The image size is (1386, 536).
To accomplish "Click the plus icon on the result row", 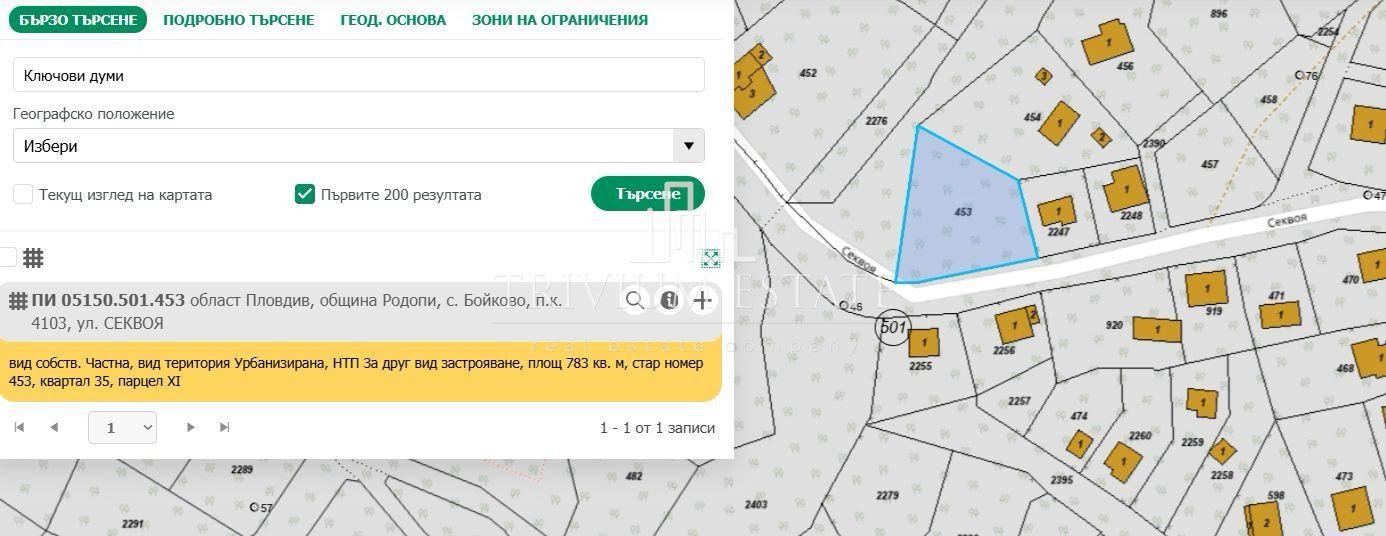I will (703, 300).
